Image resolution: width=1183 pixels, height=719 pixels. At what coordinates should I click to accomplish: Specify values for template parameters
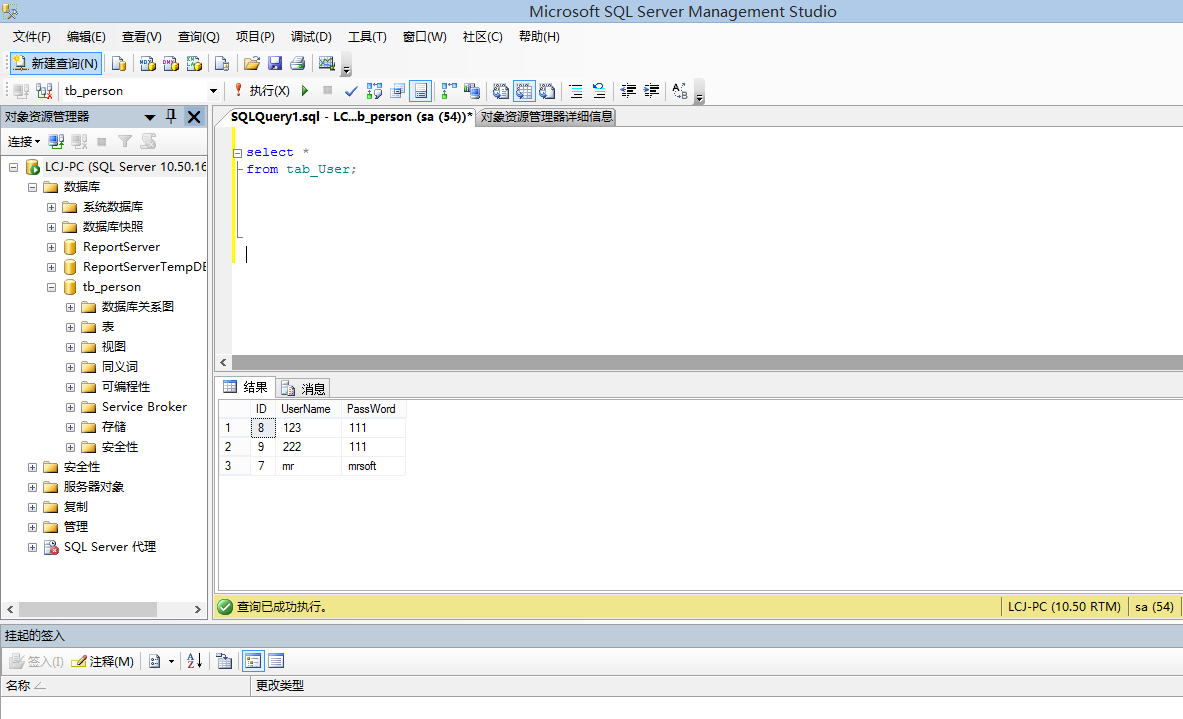click(680, 91)
